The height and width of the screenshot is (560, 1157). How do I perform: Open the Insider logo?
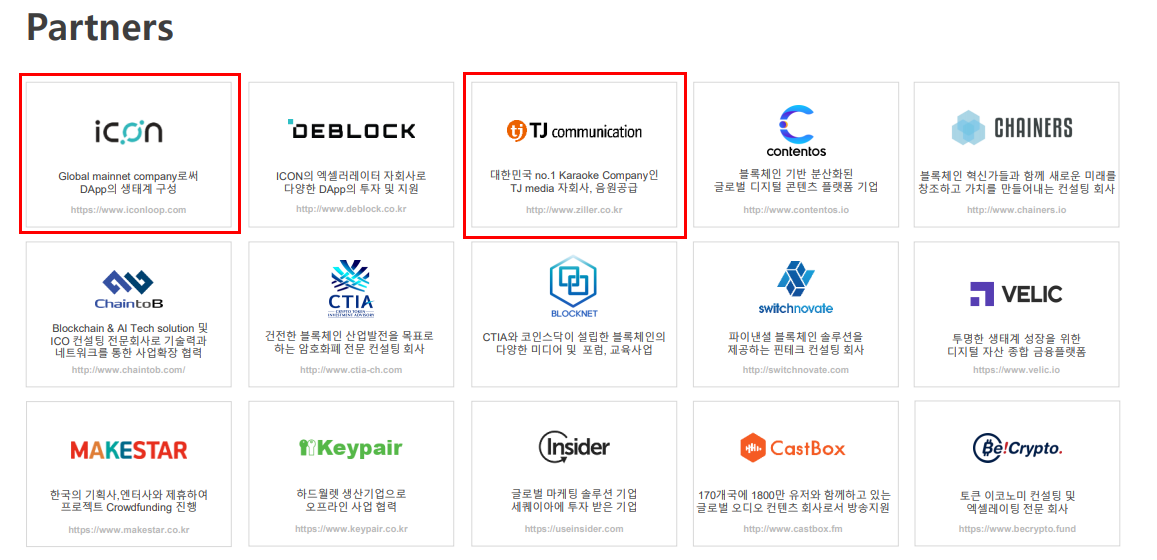pos(574,446)
